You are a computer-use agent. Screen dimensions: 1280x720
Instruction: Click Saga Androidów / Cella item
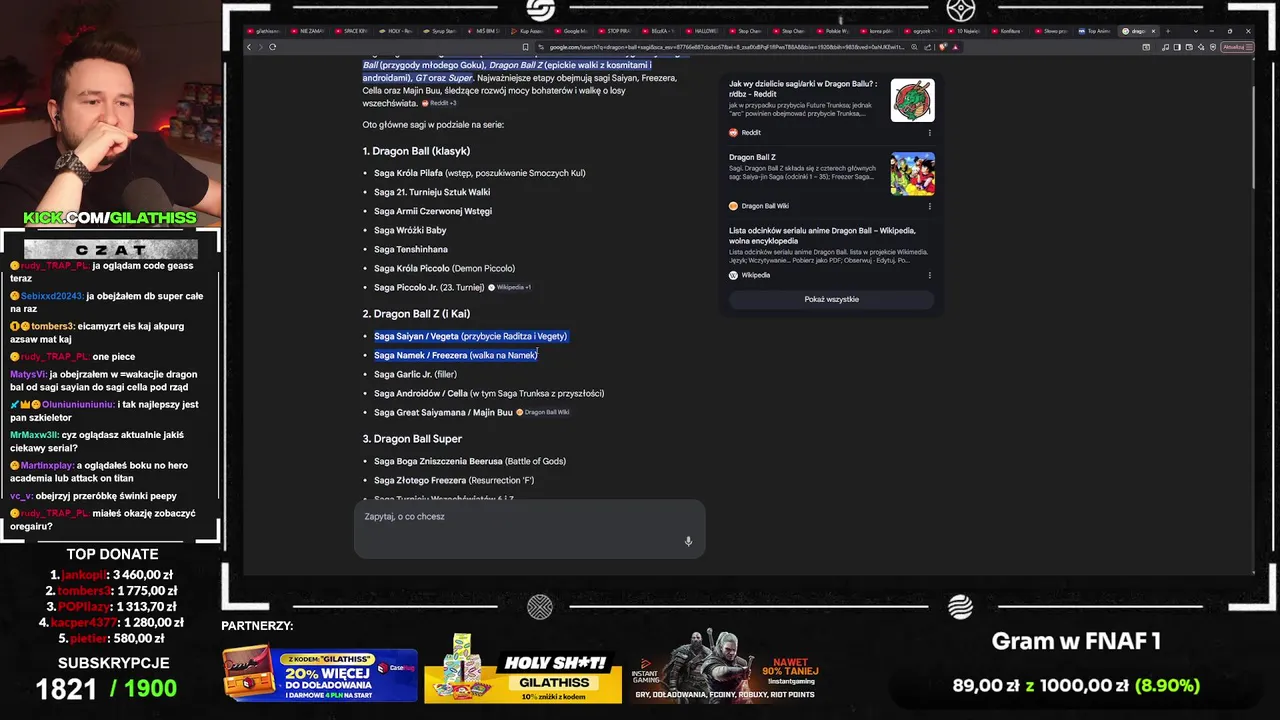(489, 393)
